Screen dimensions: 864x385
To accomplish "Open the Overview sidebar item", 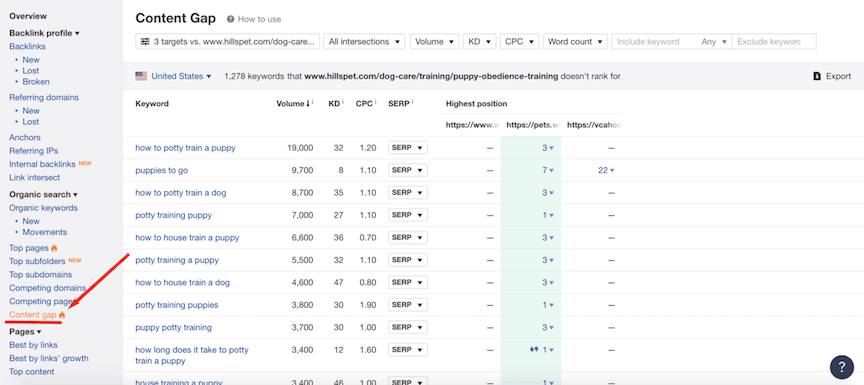I will (28, 16).
